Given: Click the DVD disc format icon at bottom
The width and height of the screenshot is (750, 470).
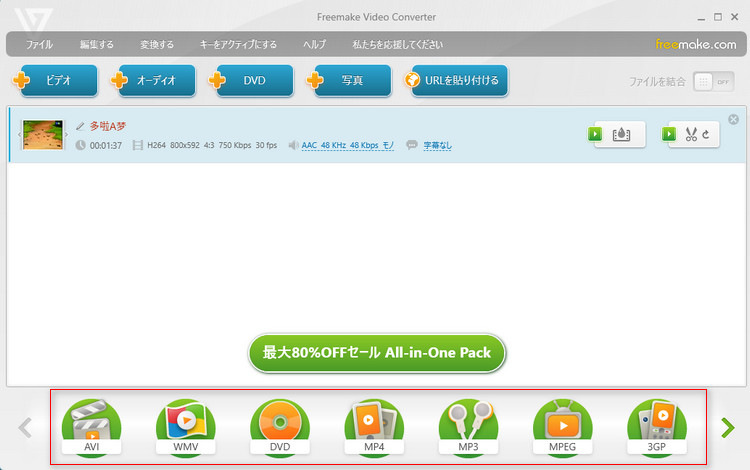Looking at the screenshot, I should click(x=280, y=427).
